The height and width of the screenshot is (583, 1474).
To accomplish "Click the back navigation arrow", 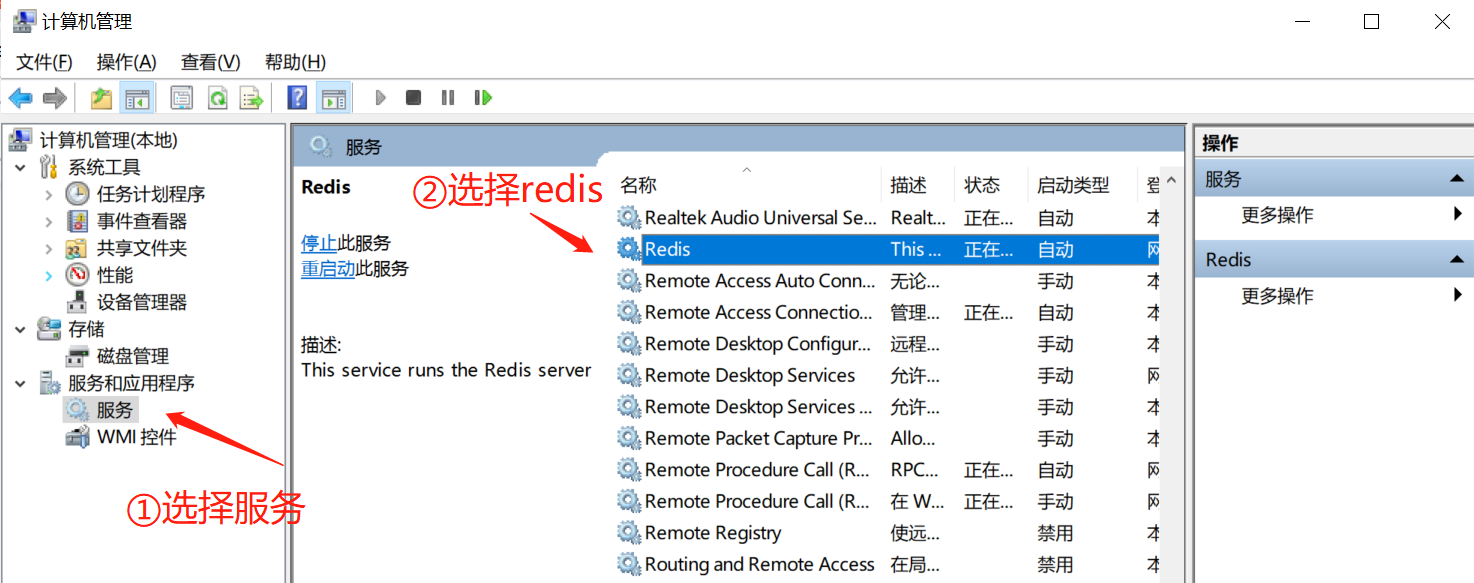I will (x=21, y=97).
